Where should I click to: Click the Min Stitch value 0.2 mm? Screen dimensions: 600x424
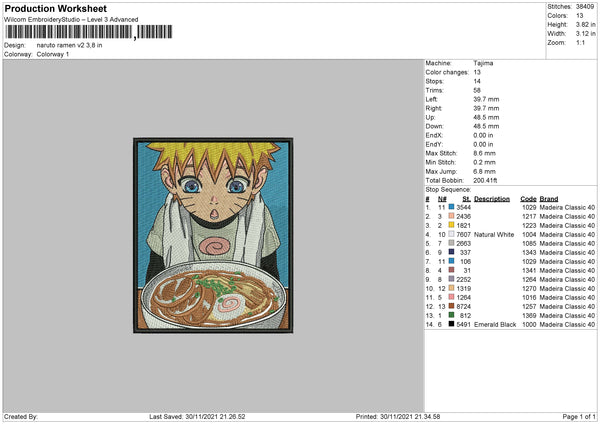(x=484, y=162)
